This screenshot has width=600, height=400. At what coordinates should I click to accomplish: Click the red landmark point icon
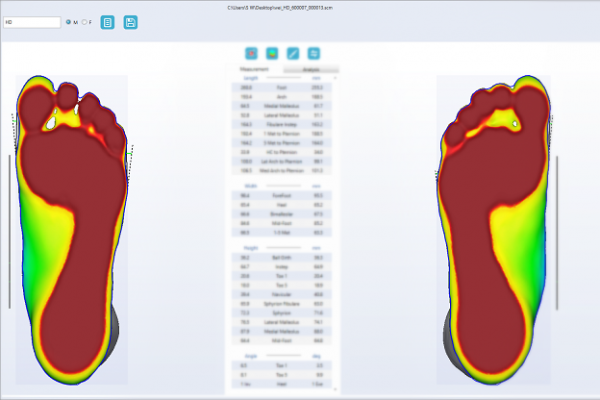(x=251, y=54)
